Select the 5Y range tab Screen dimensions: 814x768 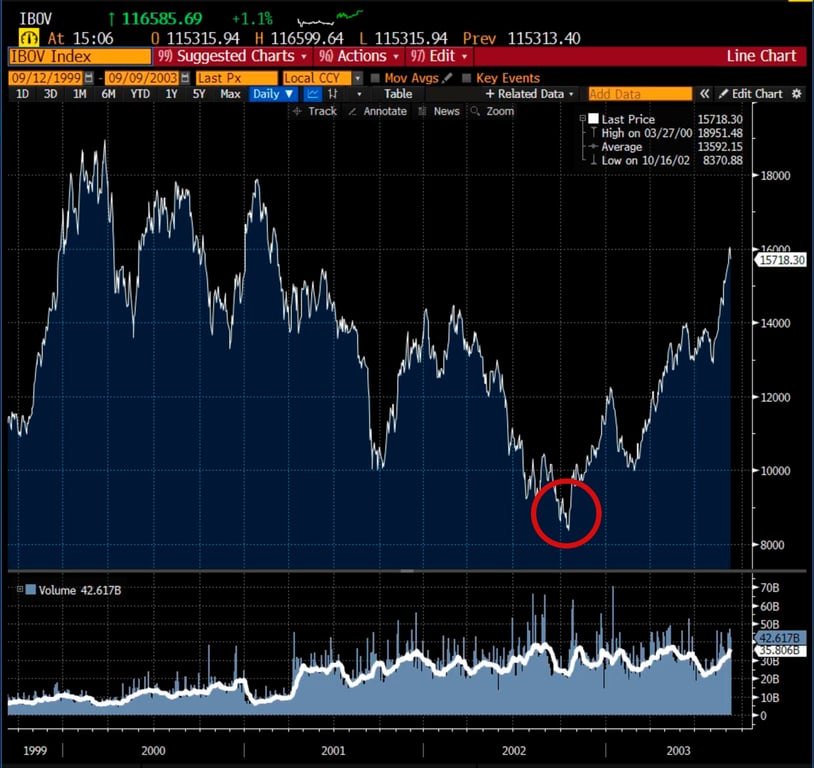(199, 94)
